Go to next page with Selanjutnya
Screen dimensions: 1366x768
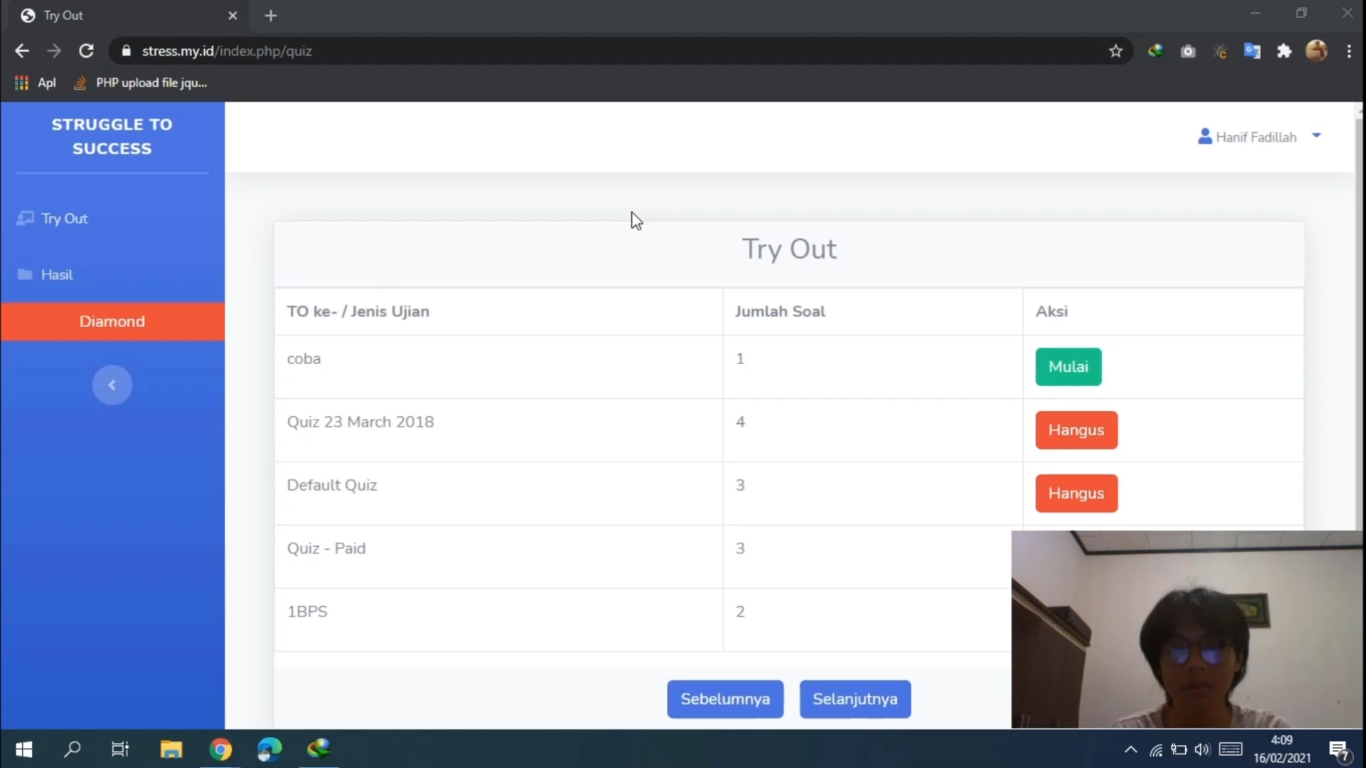coord(855,699)
